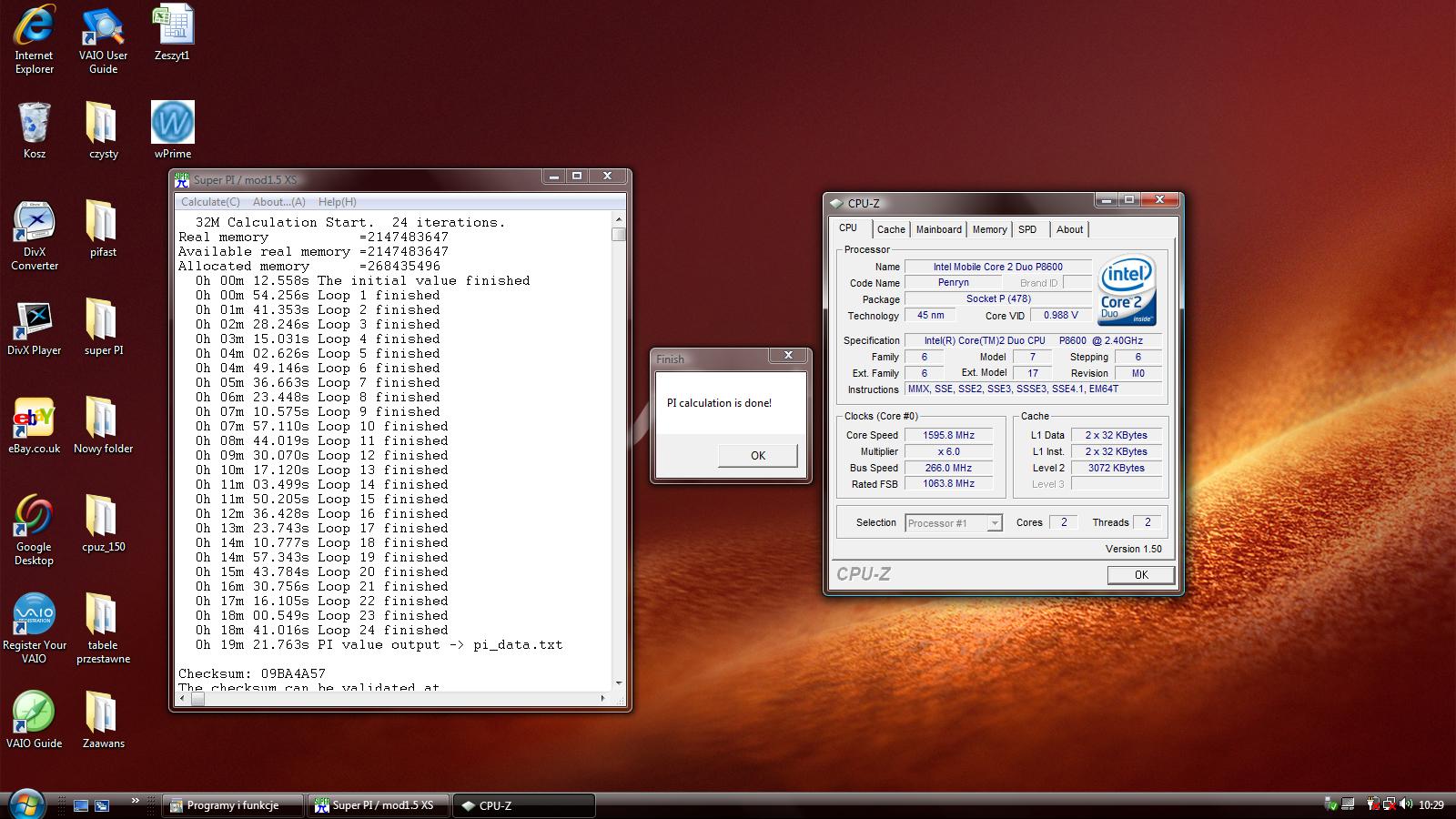Screen dimensions: 1456x819
Task: Switch to the Cache tab in CPU-Z
Action: (891, 229)
